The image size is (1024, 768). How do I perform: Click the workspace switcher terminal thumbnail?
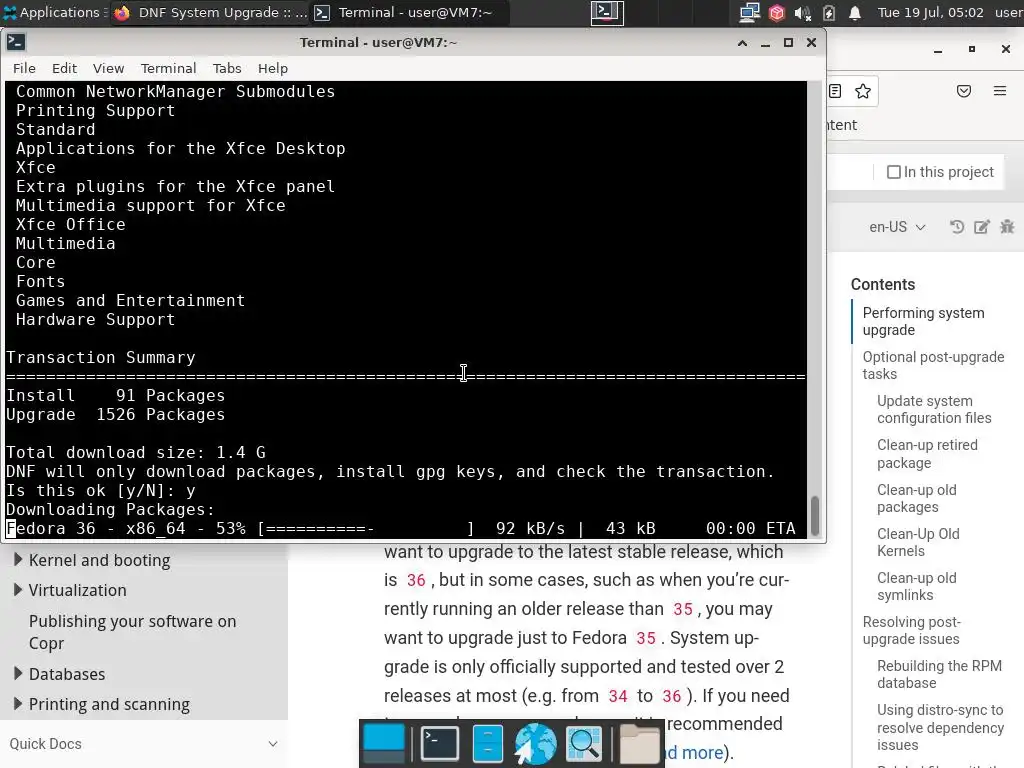pos(607,12)
